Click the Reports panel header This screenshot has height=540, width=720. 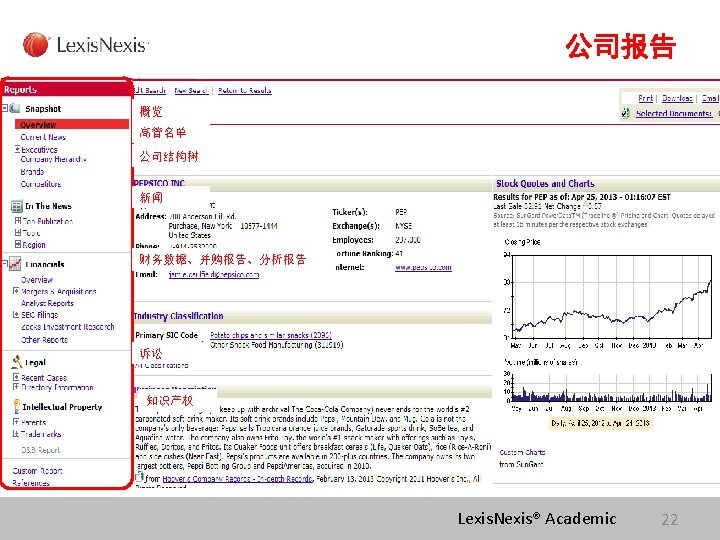(x=67, y=89)
